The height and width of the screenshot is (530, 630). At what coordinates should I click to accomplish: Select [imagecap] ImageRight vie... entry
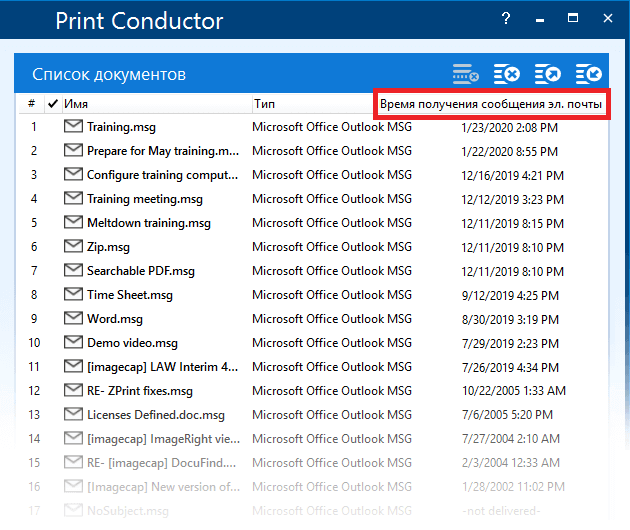163,439
